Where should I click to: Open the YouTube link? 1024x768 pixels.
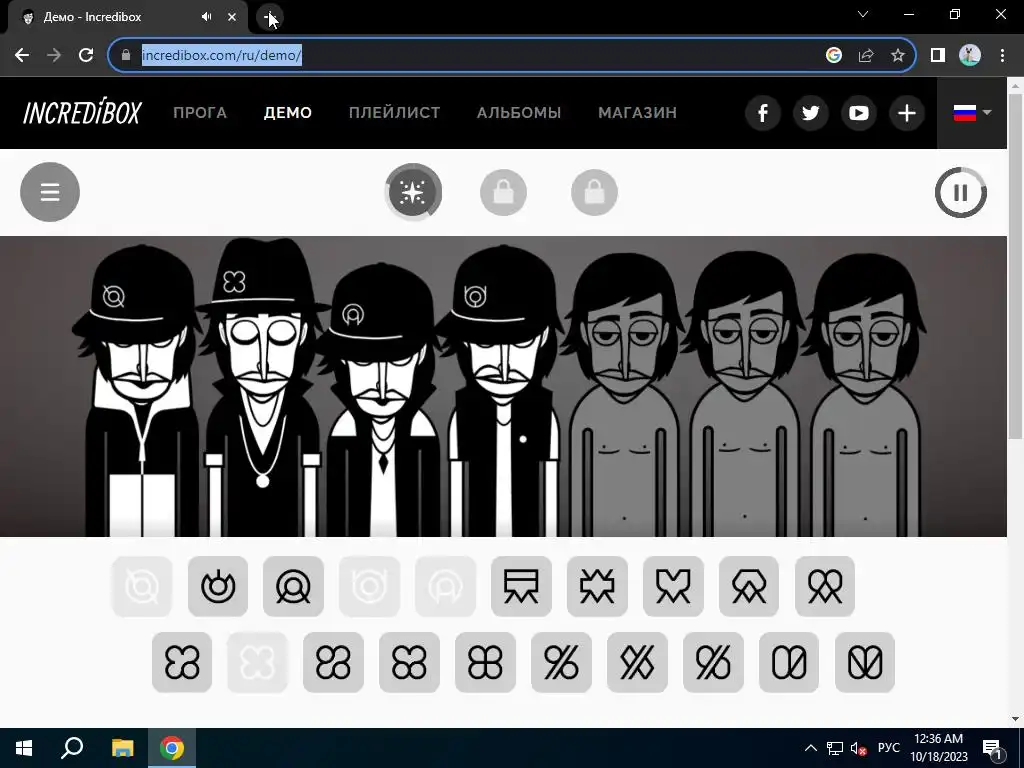point(859,113)
